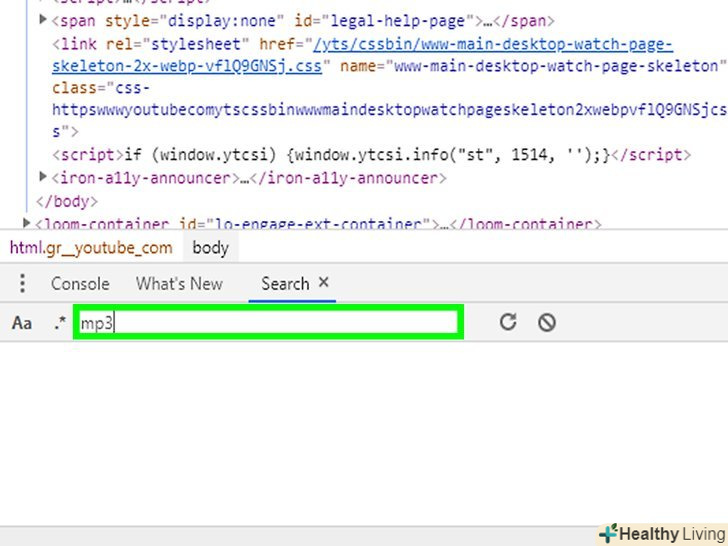
Task: Refresh the search results
Action: pos(508,322)
